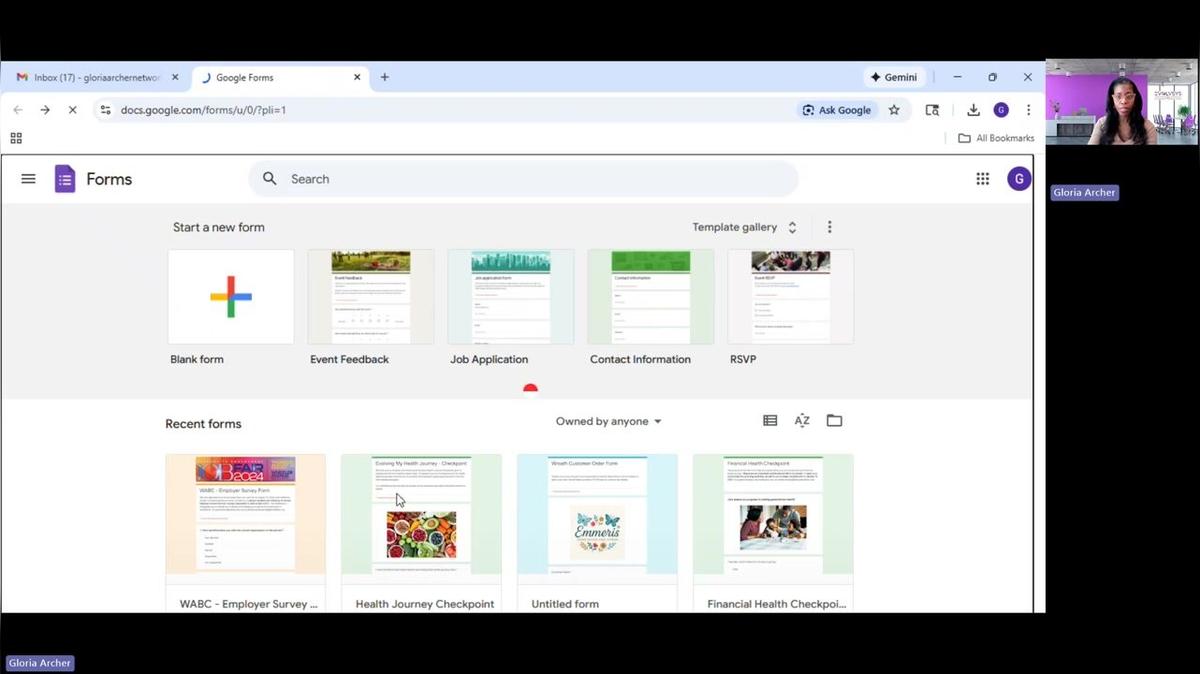
Task: Open the Google apps launcher grid
Action: pyautogui.click(x=982, y=178)
